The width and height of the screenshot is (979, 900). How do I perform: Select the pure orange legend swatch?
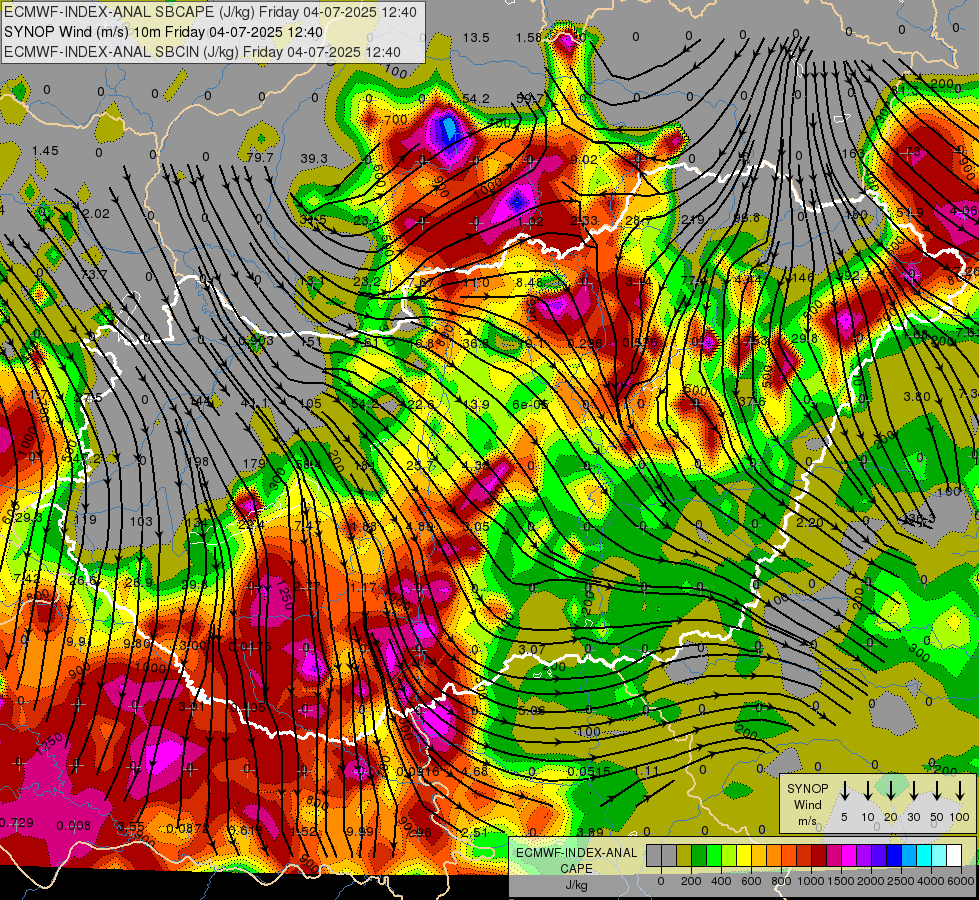coord(774,855)
